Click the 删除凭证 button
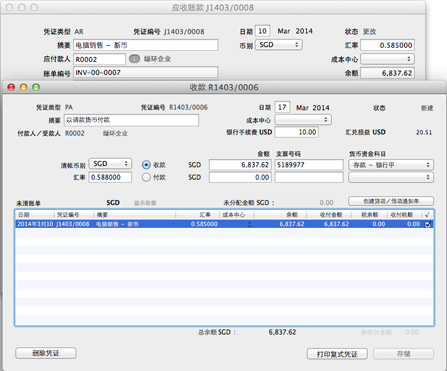This screenshot has height=371, width=447. pos(46,353)
